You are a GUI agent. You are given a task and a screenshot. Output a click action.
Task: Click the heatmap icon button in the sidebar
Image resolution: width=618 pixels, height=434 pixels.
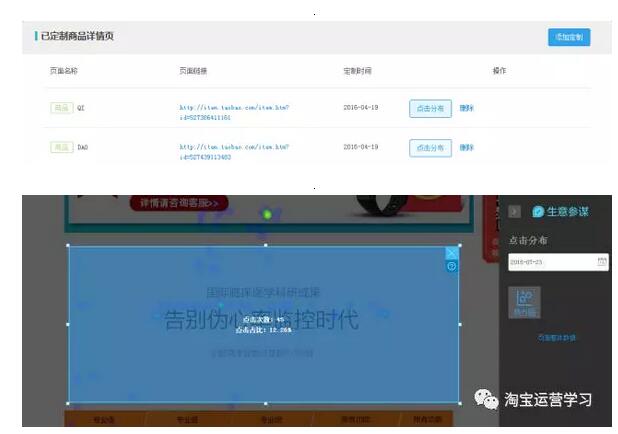point(524,301)
